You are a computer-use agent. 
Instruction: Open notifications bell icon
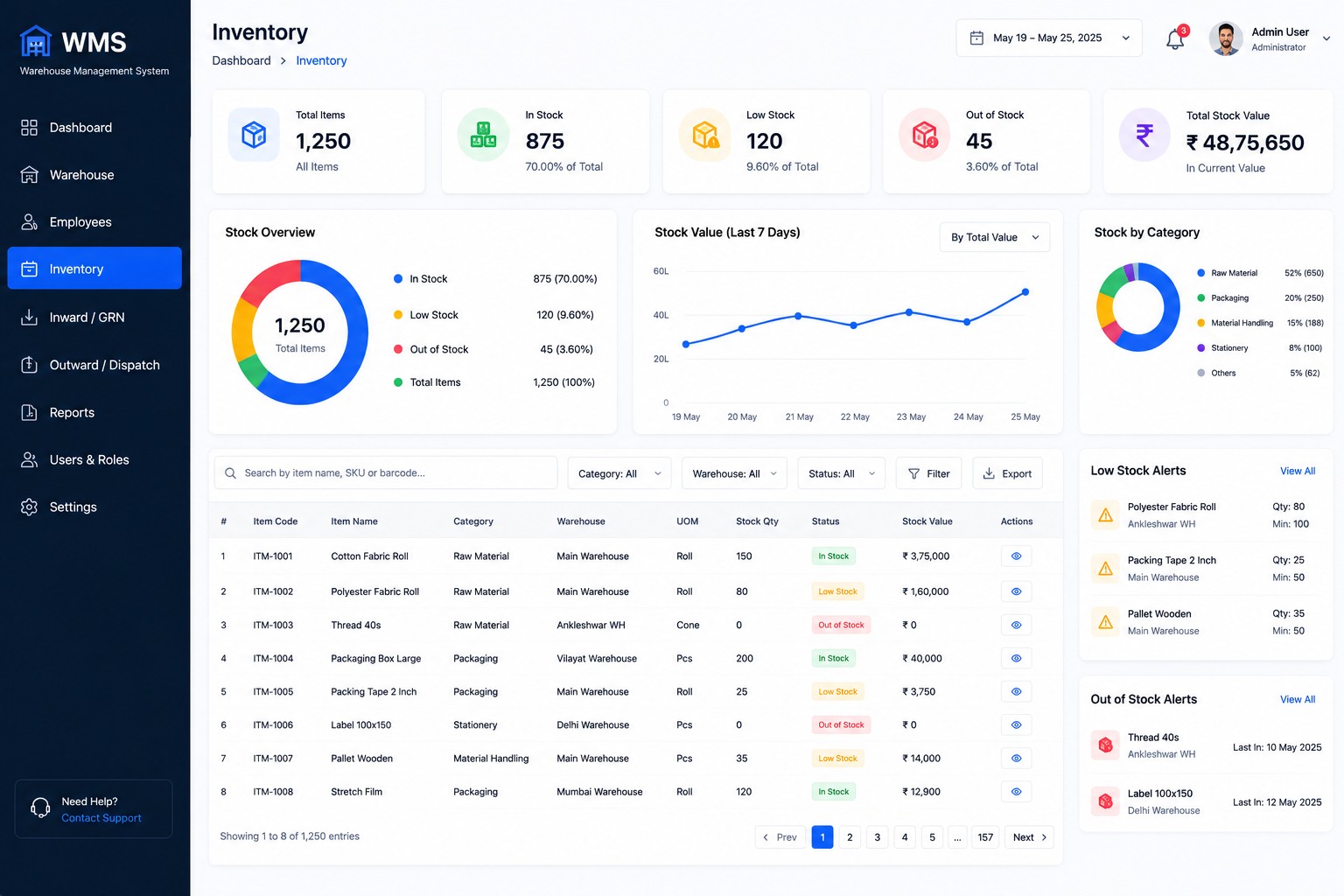tap(1175, 38)
